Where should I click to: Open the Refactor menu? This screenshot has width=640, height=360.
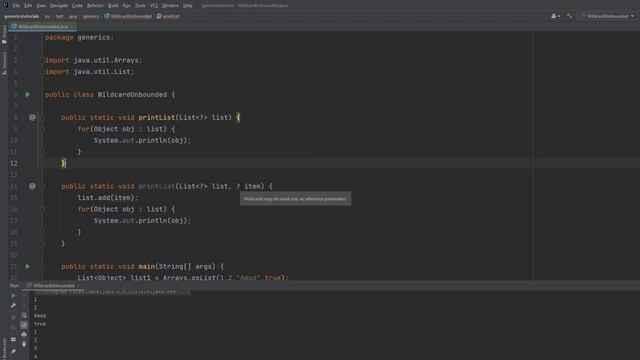coord(95,6)
